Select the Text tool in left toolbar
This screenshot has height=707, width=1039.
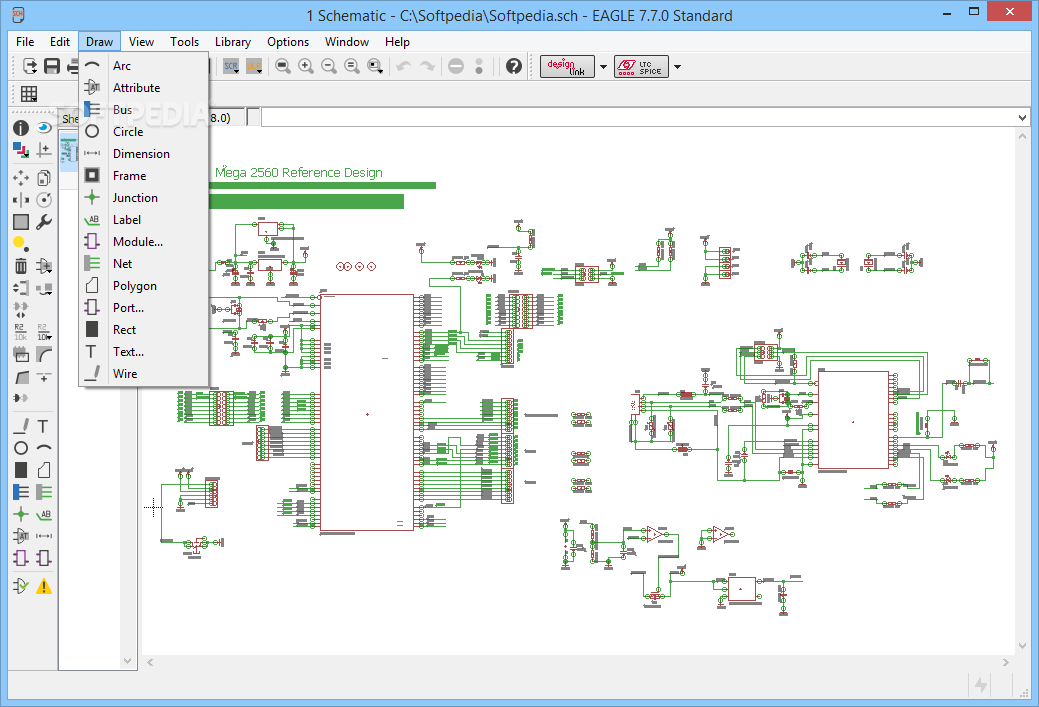(44, 426)
